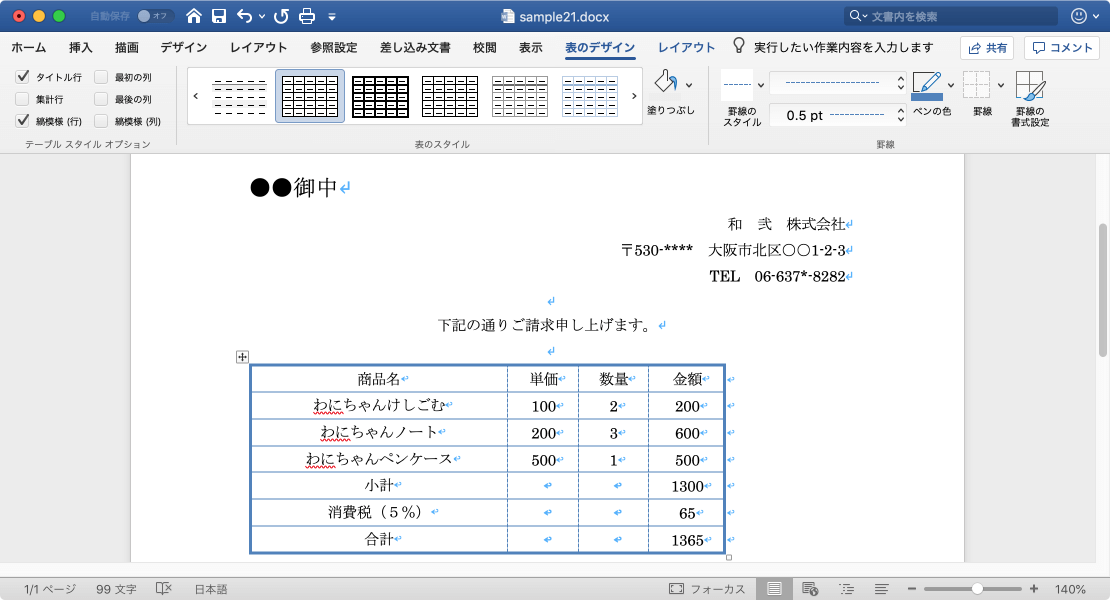Open the quick access toolbar customize arrow
The image size is (1110, 600).
coord(331,17)
